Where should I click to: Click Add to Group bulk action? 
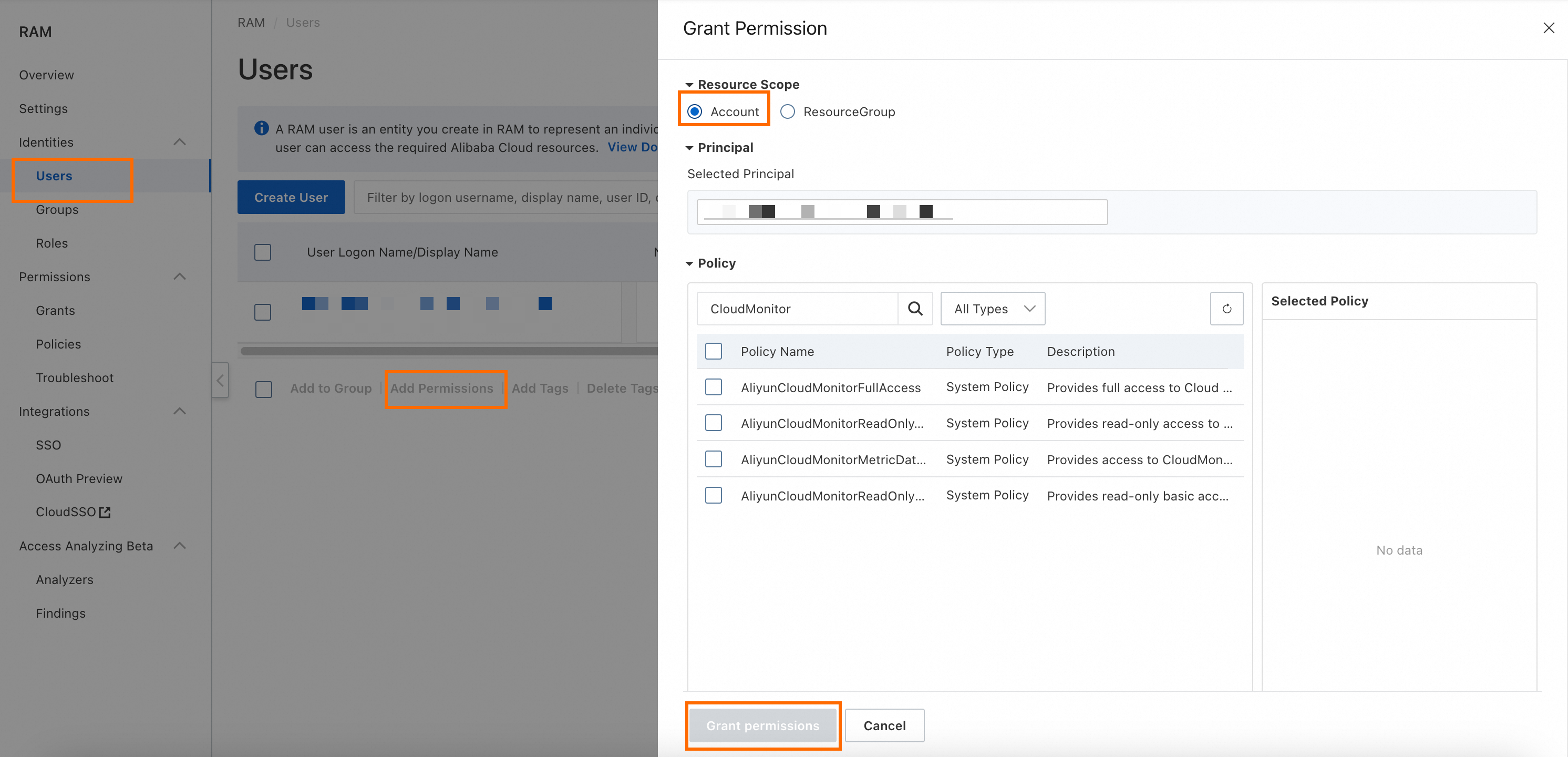pyautogui.click(x=331, y=388)
